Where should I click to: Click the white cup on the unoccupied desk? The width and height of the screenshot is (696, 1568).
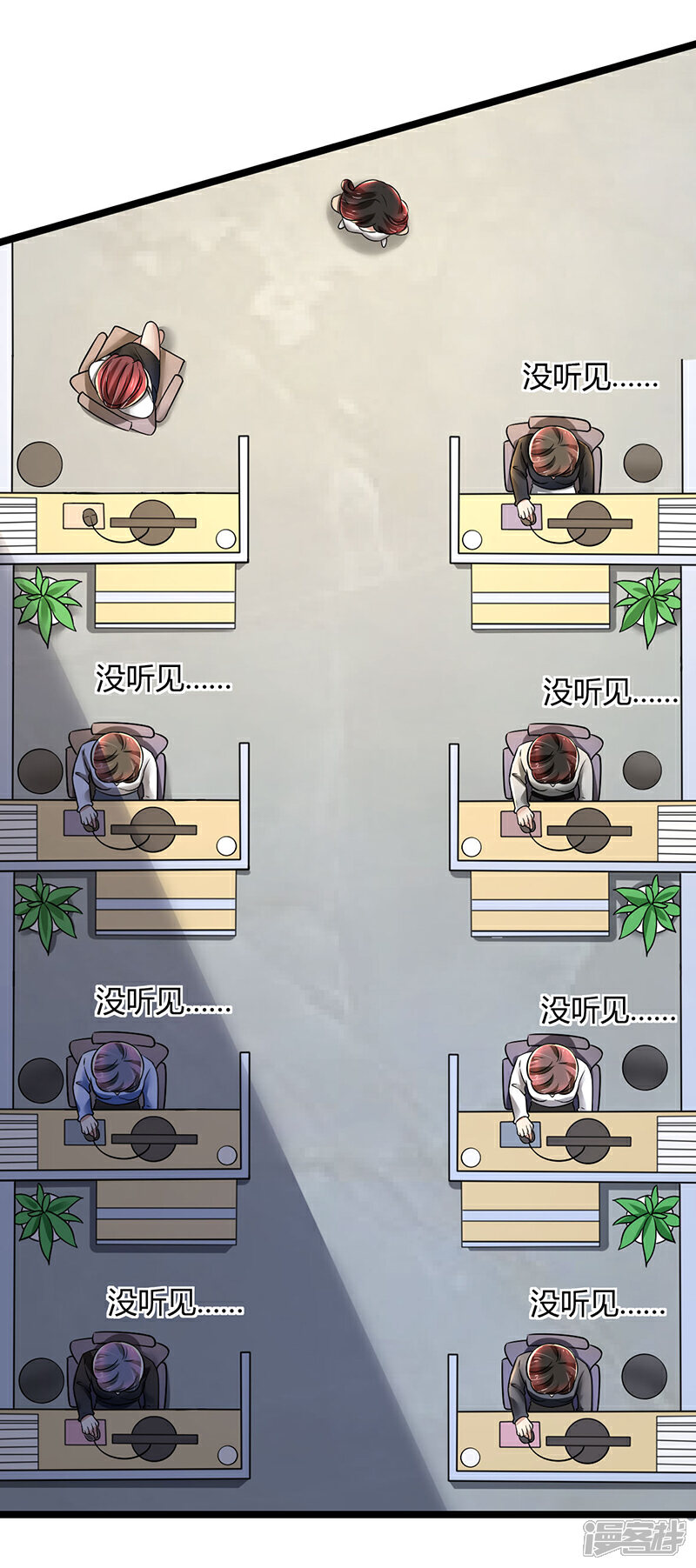point(226,539)
